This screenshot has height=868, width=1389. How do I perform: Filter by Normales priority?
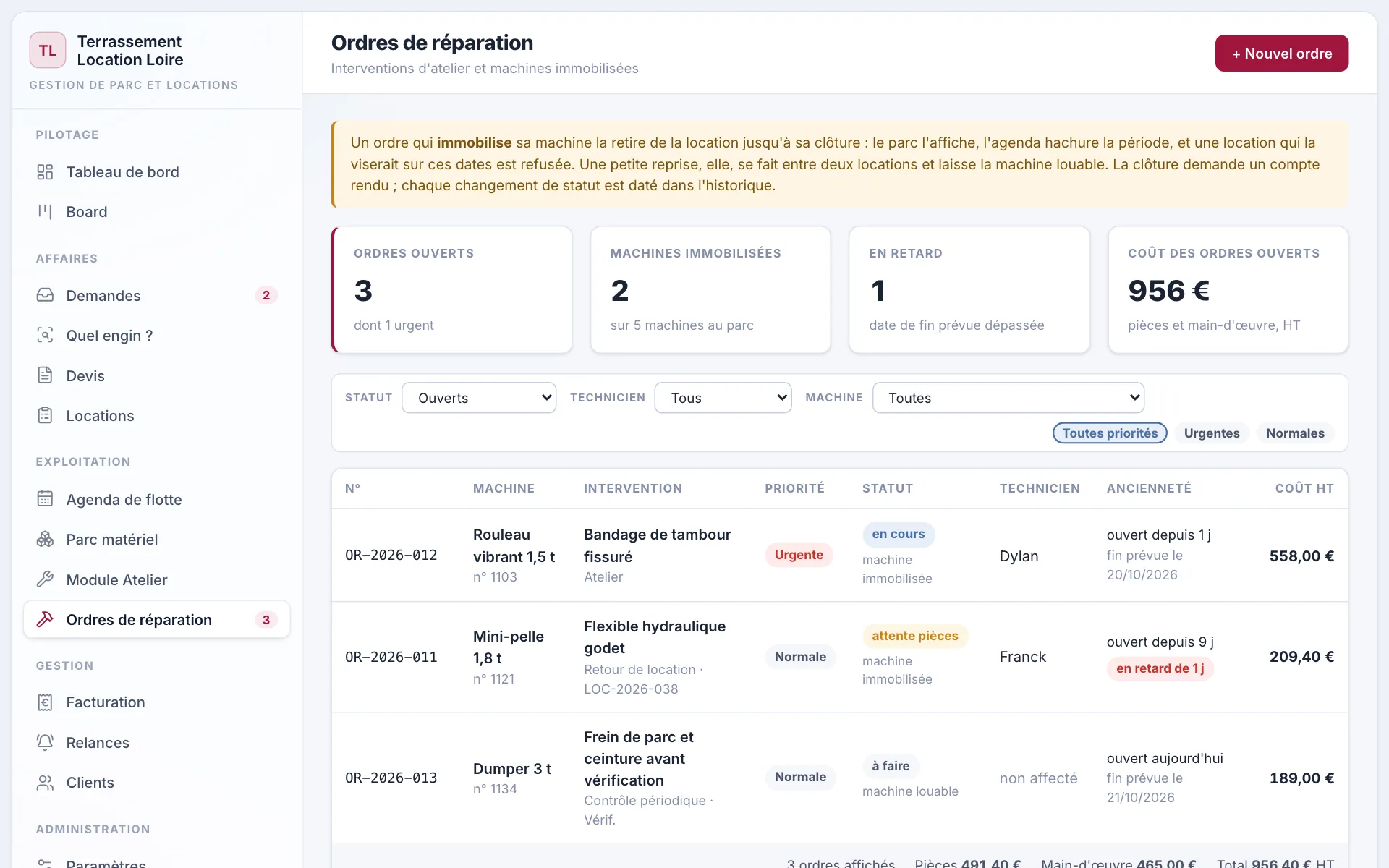(1295, 433)
